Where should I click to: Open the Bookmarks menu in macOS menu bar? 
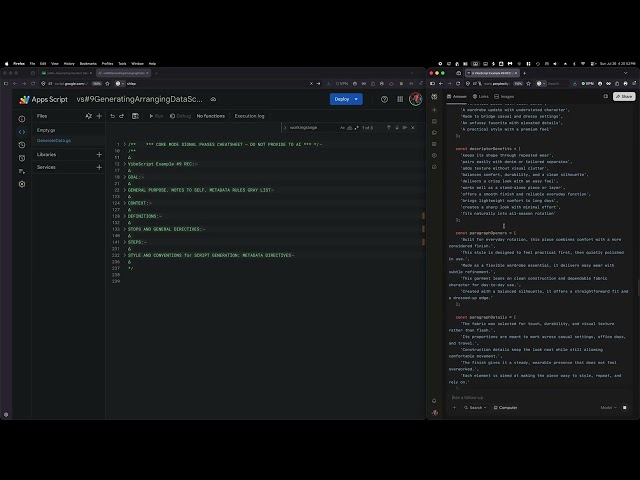click(x=88, y=64)
